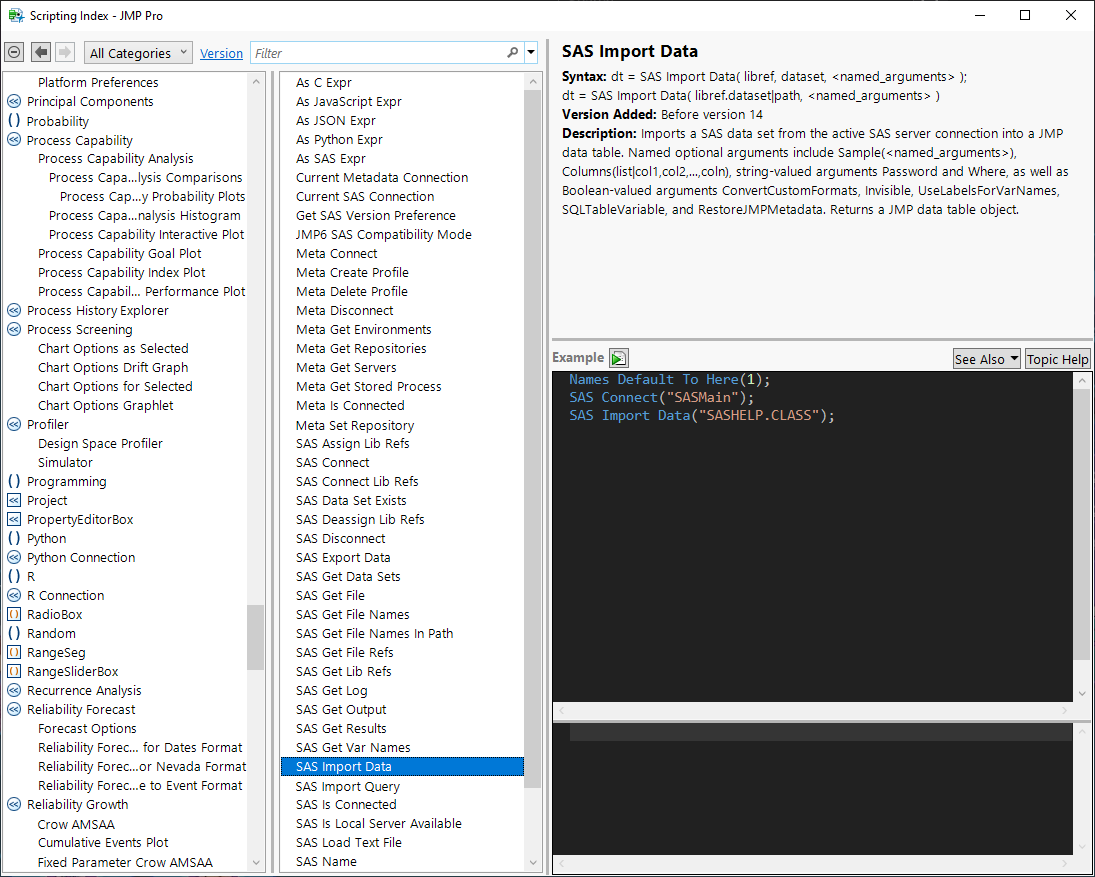The width and height of the screenshot is (1095, 877).
Task: Click the Process Capability category icon
Action: click(x=14, y=140)
